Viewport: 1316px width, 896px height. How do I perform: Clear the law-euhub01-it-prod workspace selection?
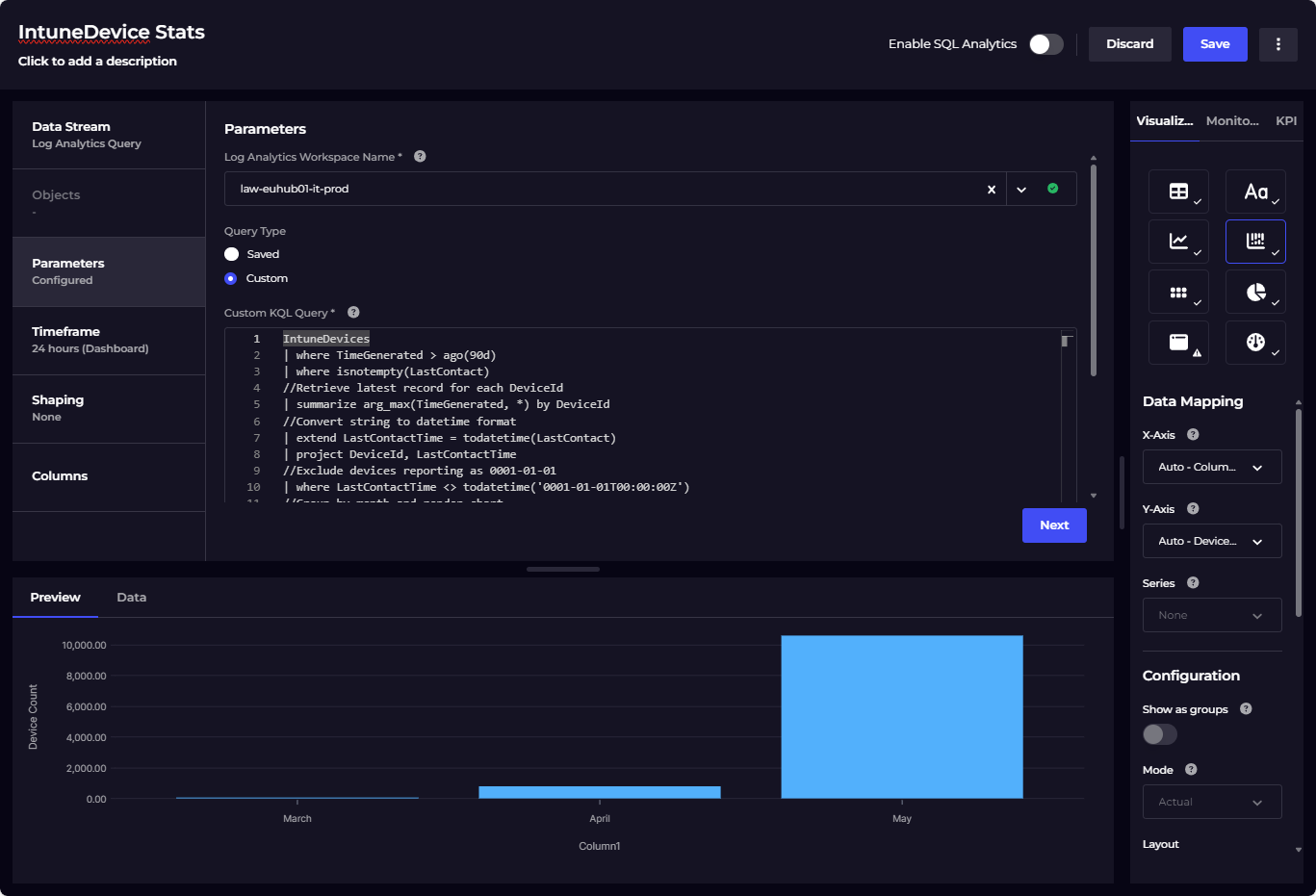pos(992,190)
